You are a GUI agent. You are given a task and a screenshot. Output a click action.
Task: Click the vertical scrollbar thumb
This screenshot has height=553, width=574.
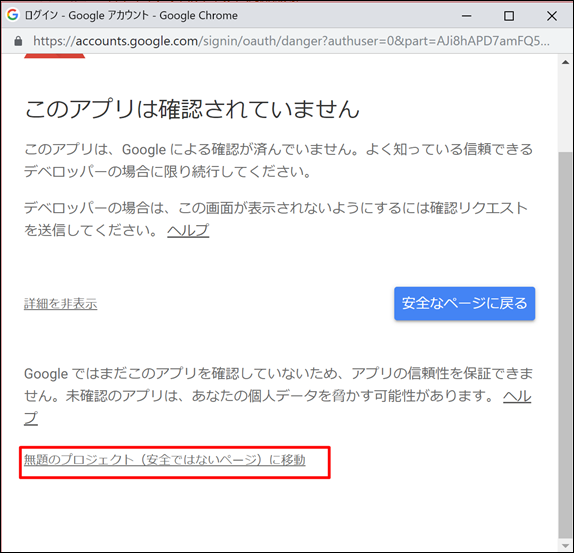pos(566,345)
